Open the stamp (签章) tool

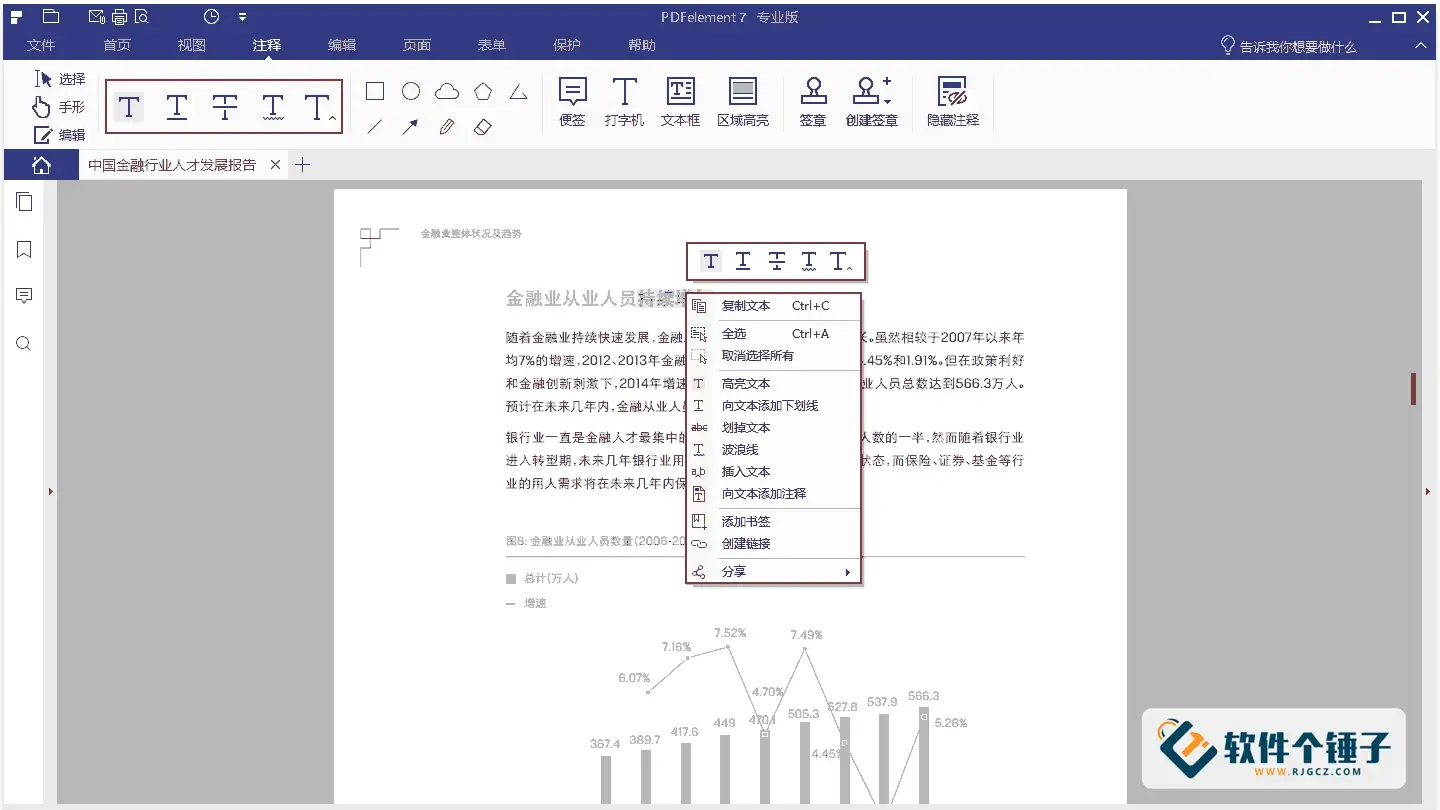[x=812, y=100]
